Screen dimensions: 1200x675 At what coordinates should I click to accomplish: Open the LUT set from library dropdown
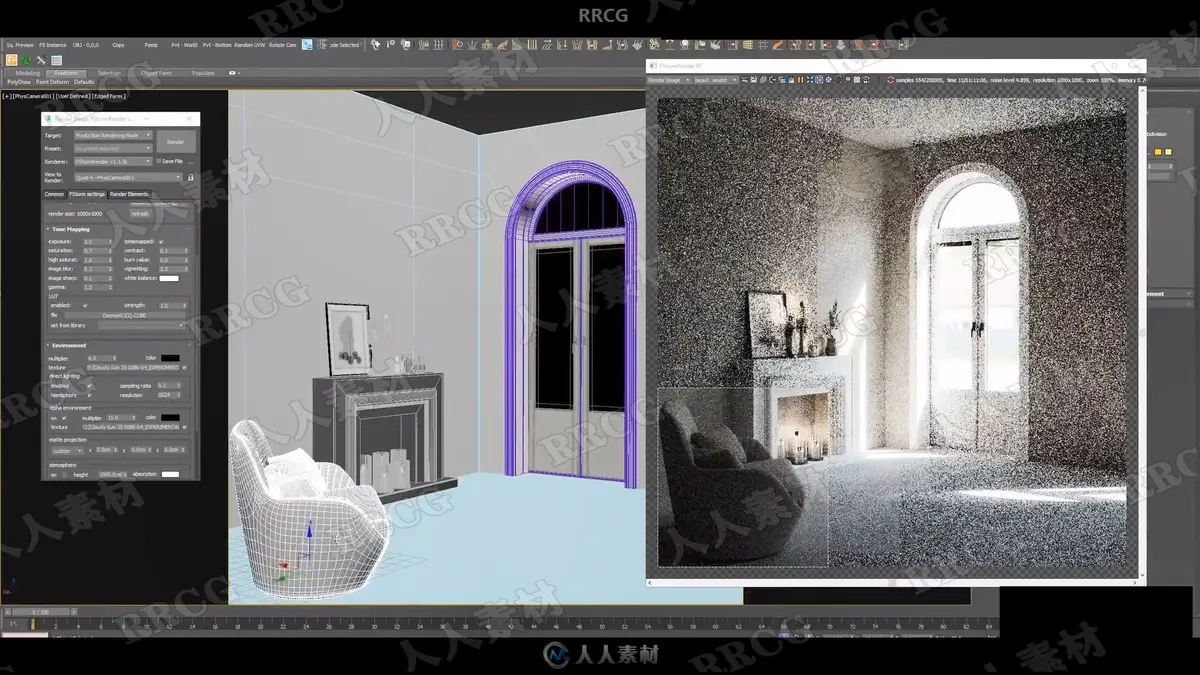[x=141, y=325]
